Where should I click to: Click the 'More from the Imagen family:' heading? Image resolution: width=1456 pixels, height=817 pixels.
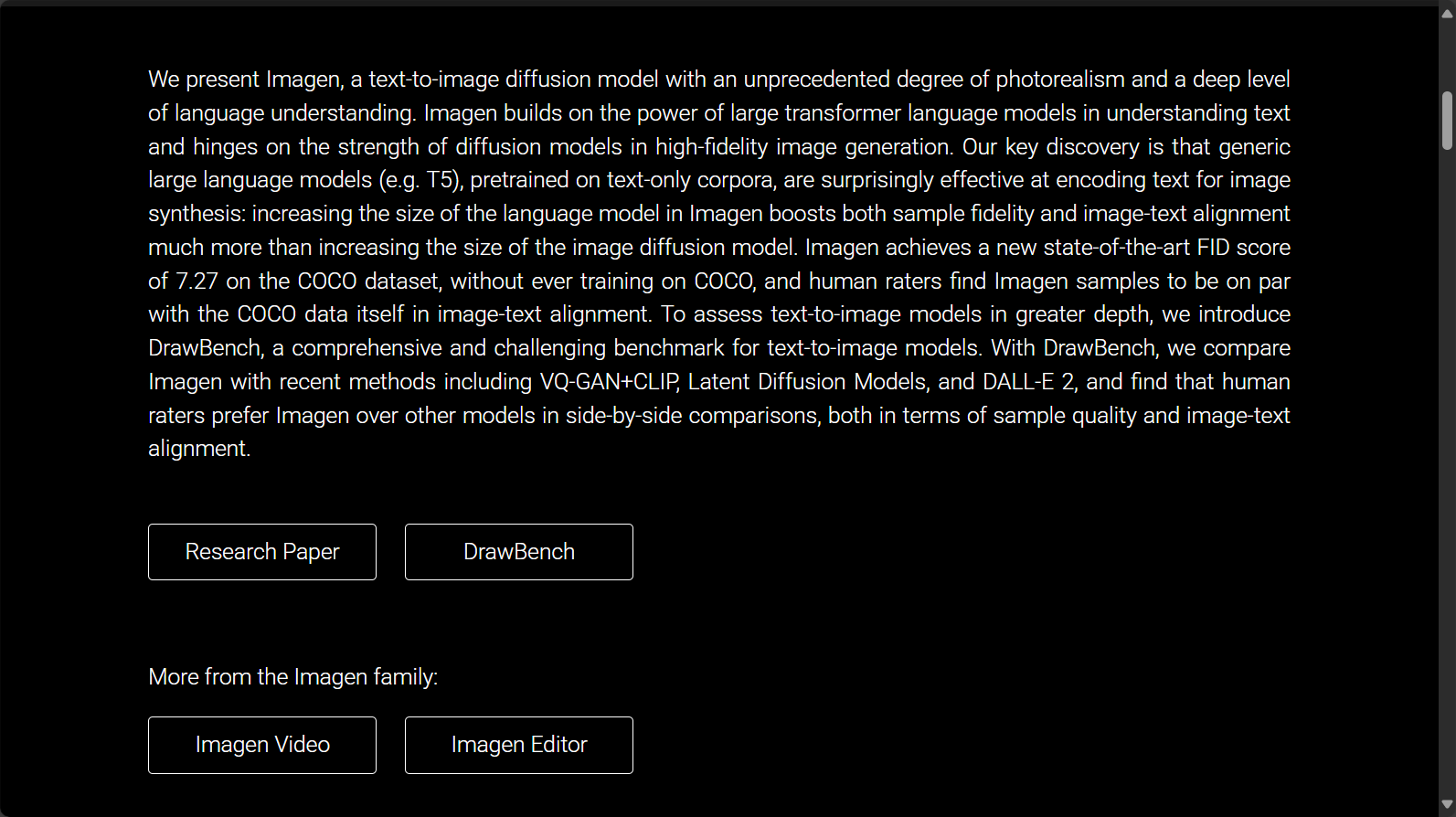pyautogui.click(x=293, y=677)
